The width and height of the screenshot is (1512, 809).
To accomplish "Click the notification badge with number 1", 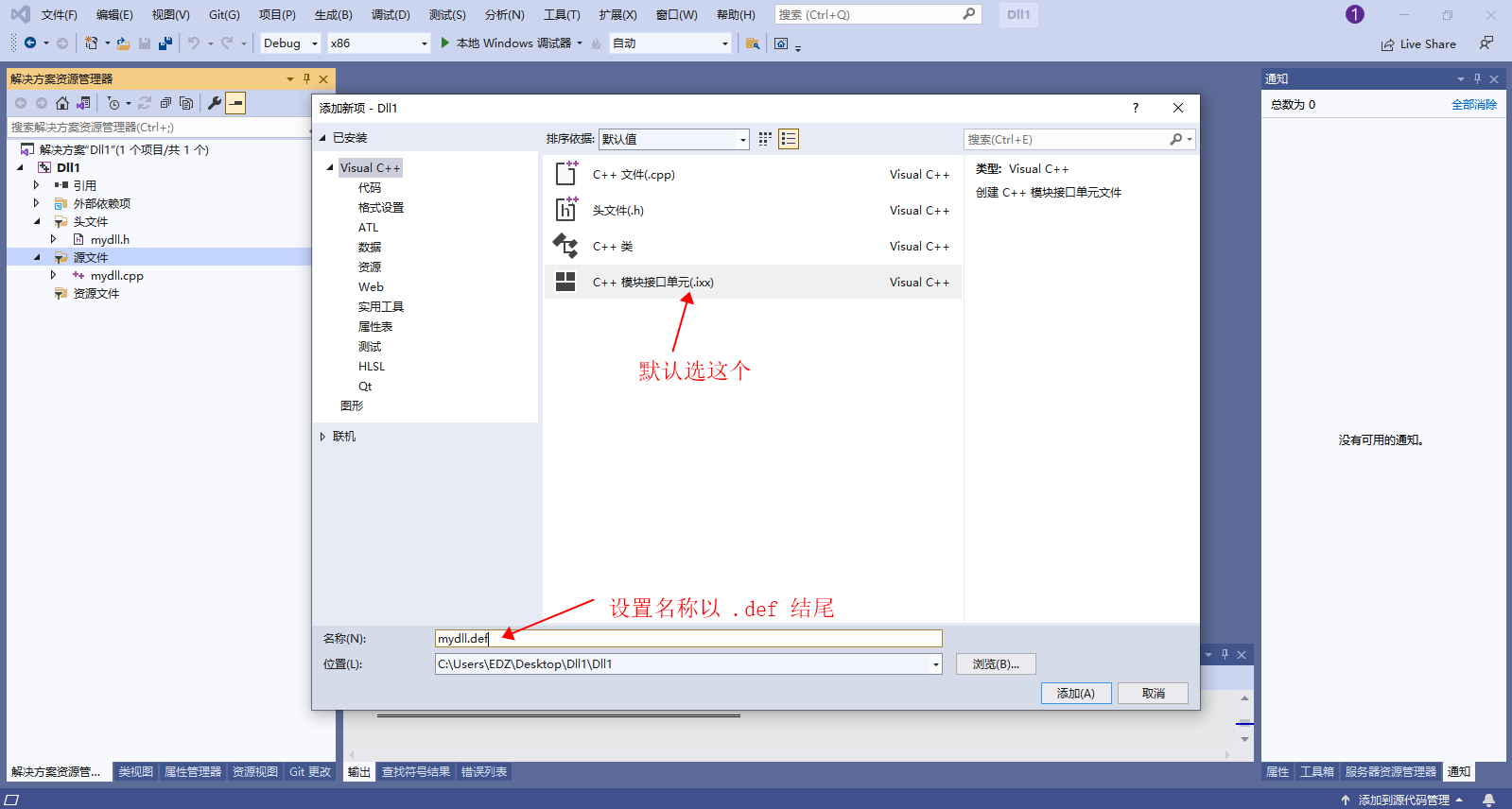I will tap(1355, 14).
